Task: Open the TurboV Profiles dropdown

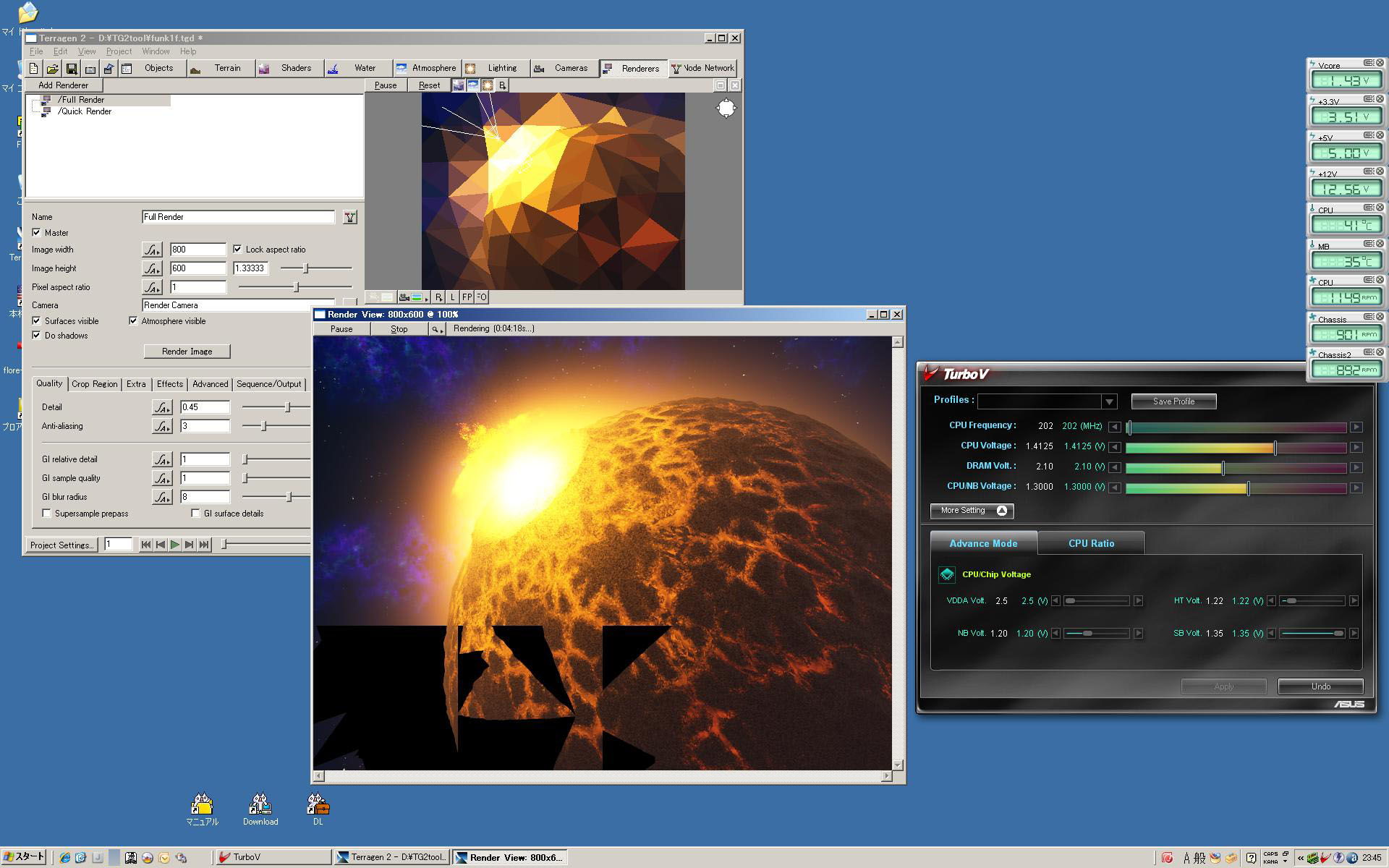Action: pos(1109,401)
